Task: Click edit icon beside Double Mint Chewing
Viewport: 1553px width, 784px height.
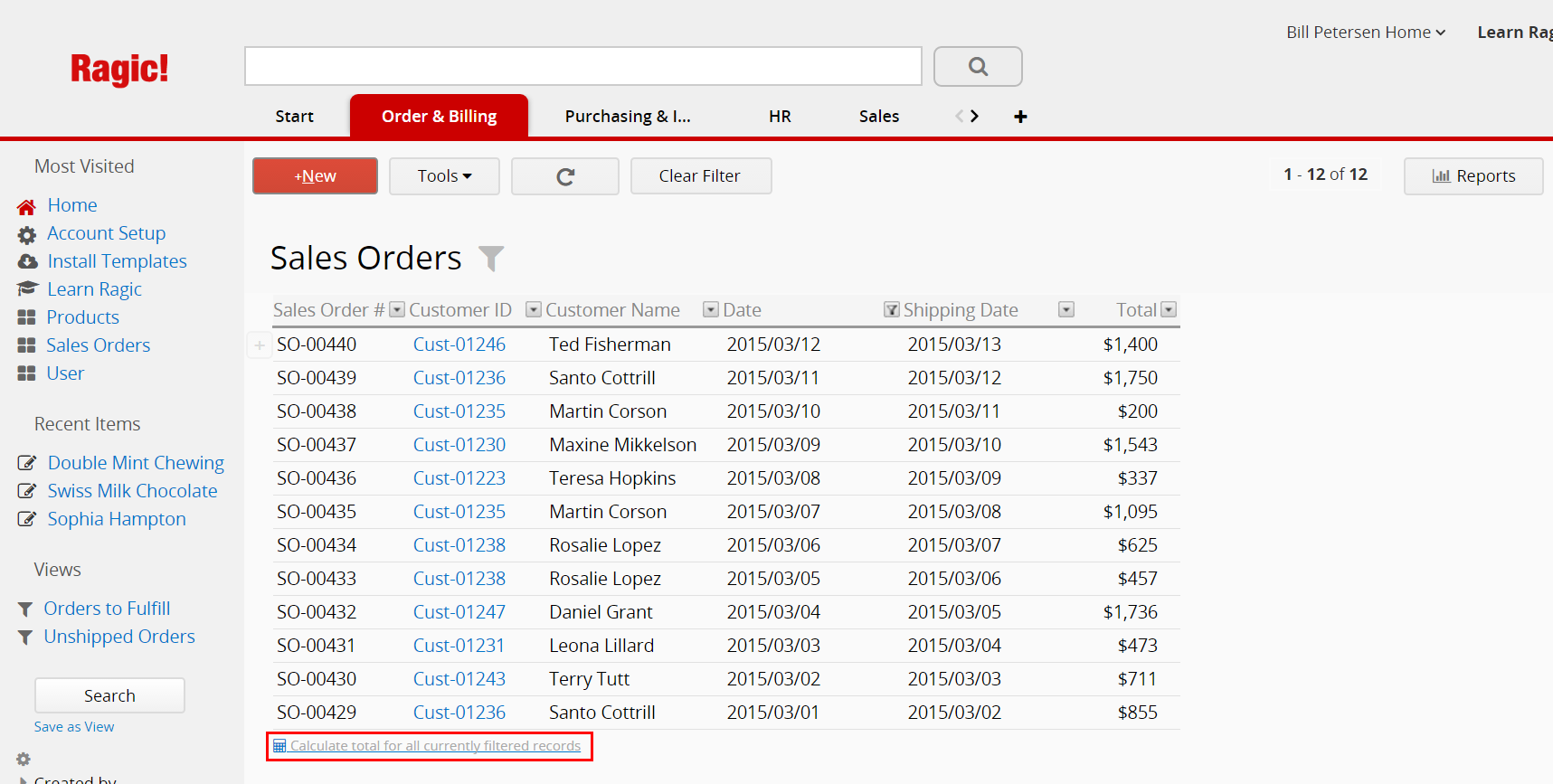Action: tap(27, 463)
